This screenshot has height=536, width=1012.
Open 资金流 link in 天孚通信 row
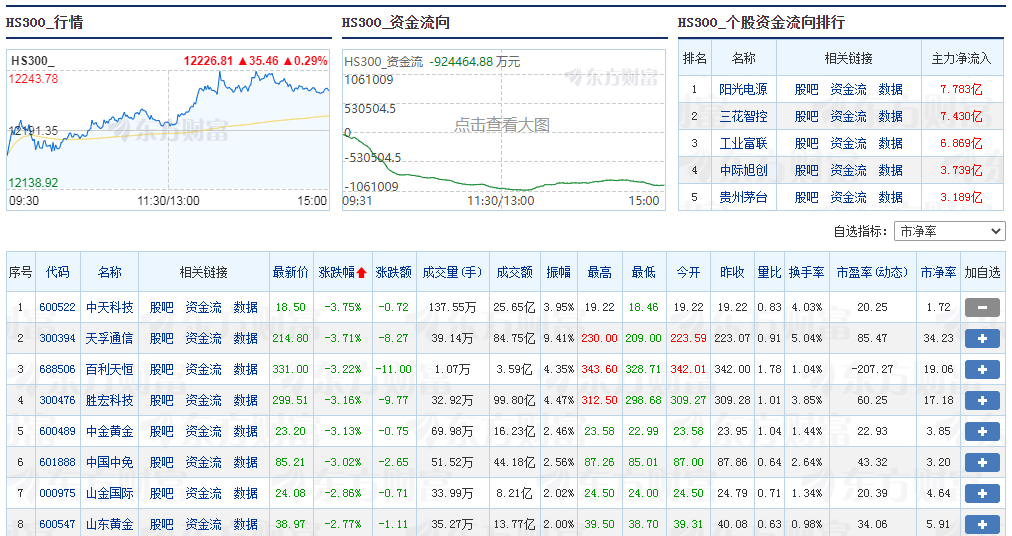point(203,338)
